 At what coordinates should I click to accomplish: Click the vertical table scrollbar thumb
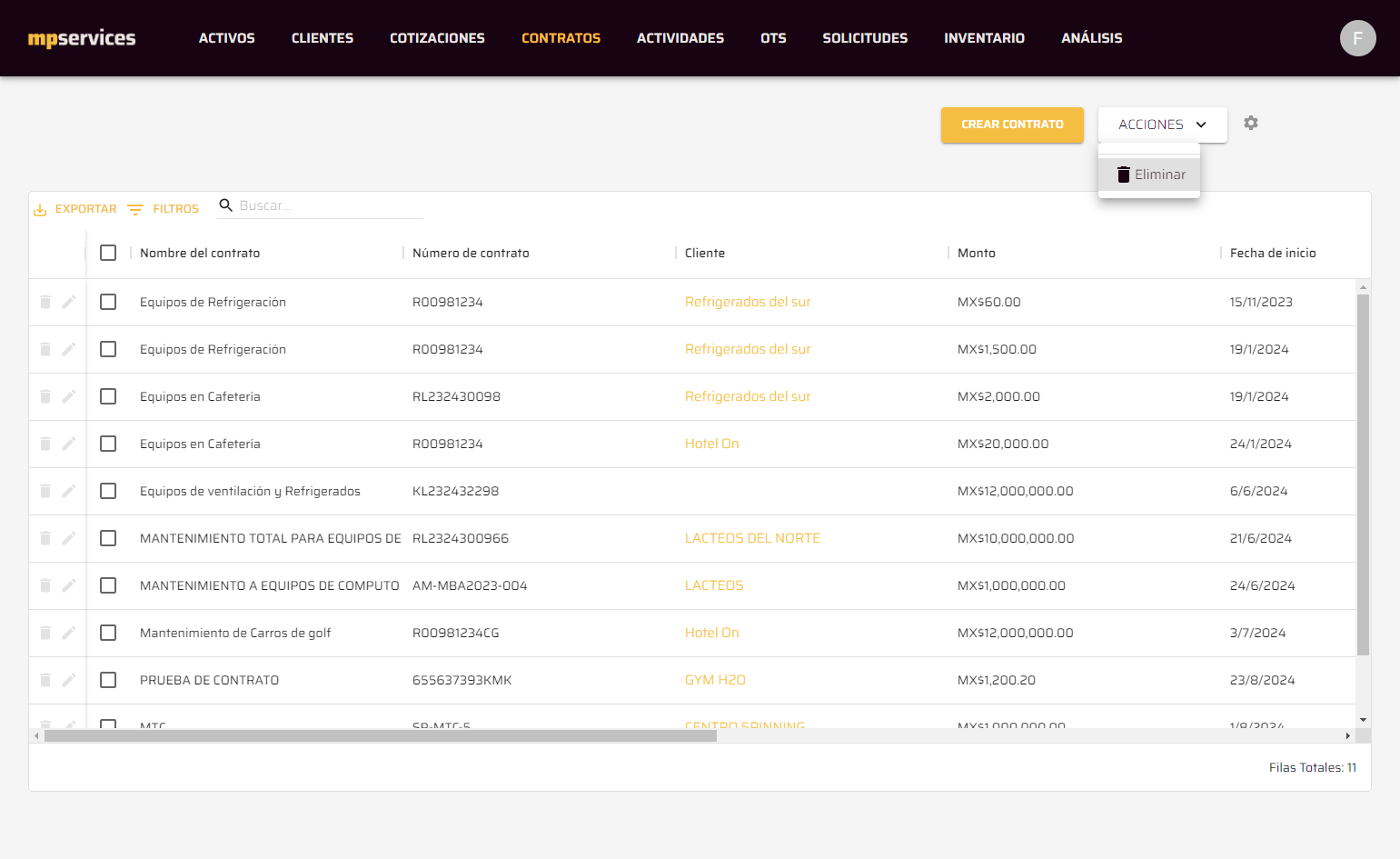pyautogui.click(x=1363, y=474)
